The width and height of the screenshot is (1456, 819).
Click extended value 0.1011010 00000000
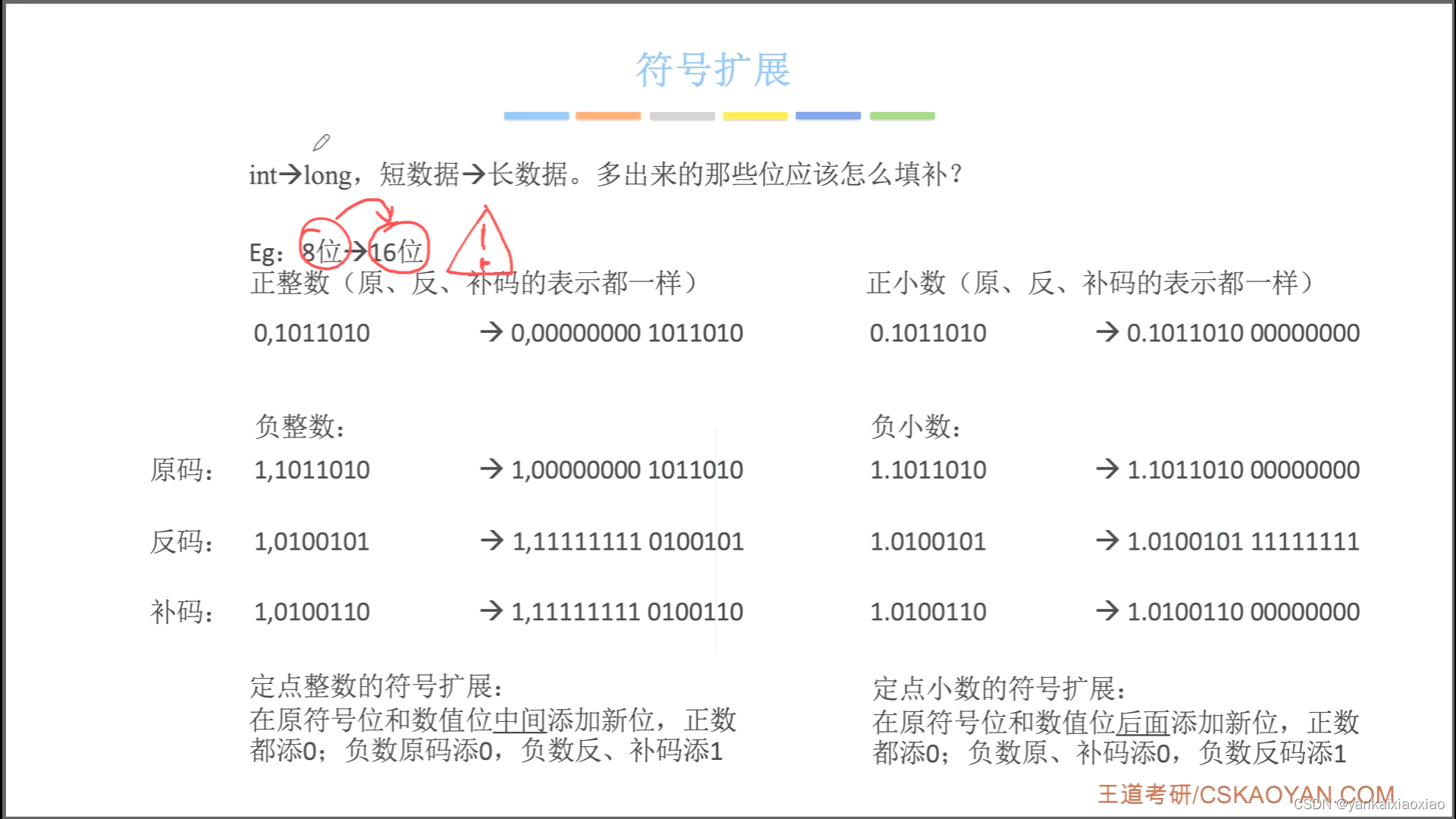1243,333
